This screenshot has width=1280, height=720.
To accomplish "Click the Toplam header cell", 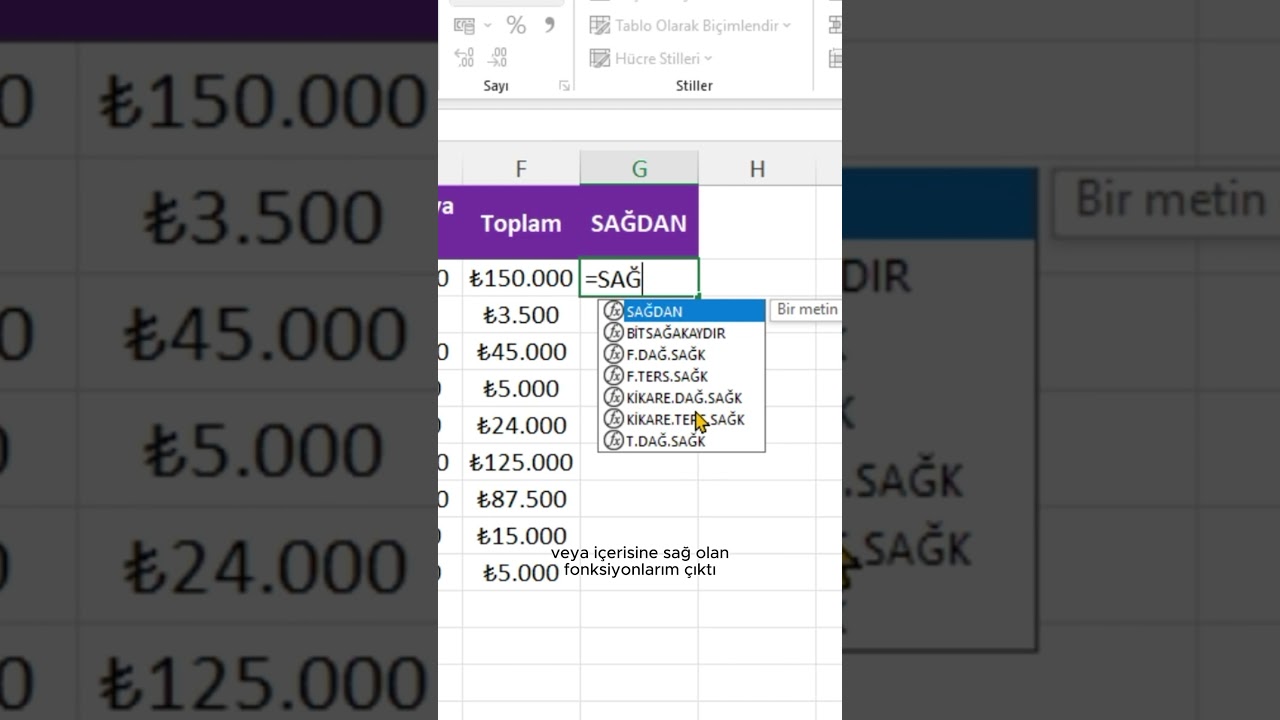I will pyautogui.click(x=521, y=223).
